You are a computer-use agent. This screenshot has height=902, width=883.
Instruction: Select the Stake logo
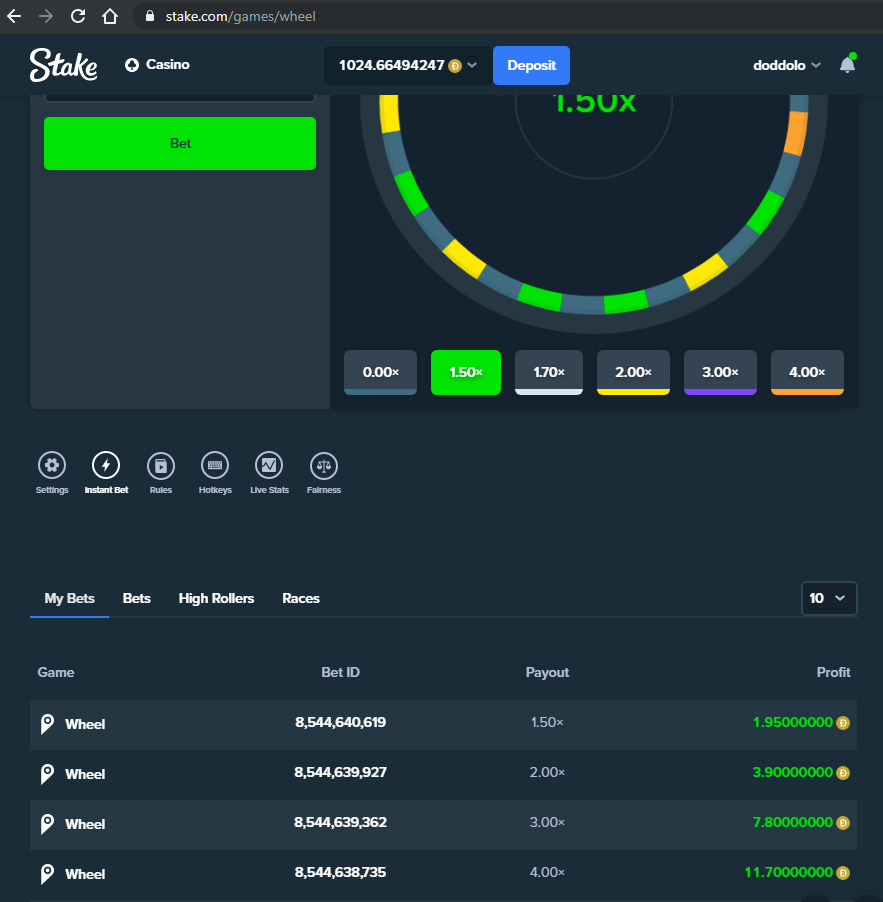[x=64, y=64]
